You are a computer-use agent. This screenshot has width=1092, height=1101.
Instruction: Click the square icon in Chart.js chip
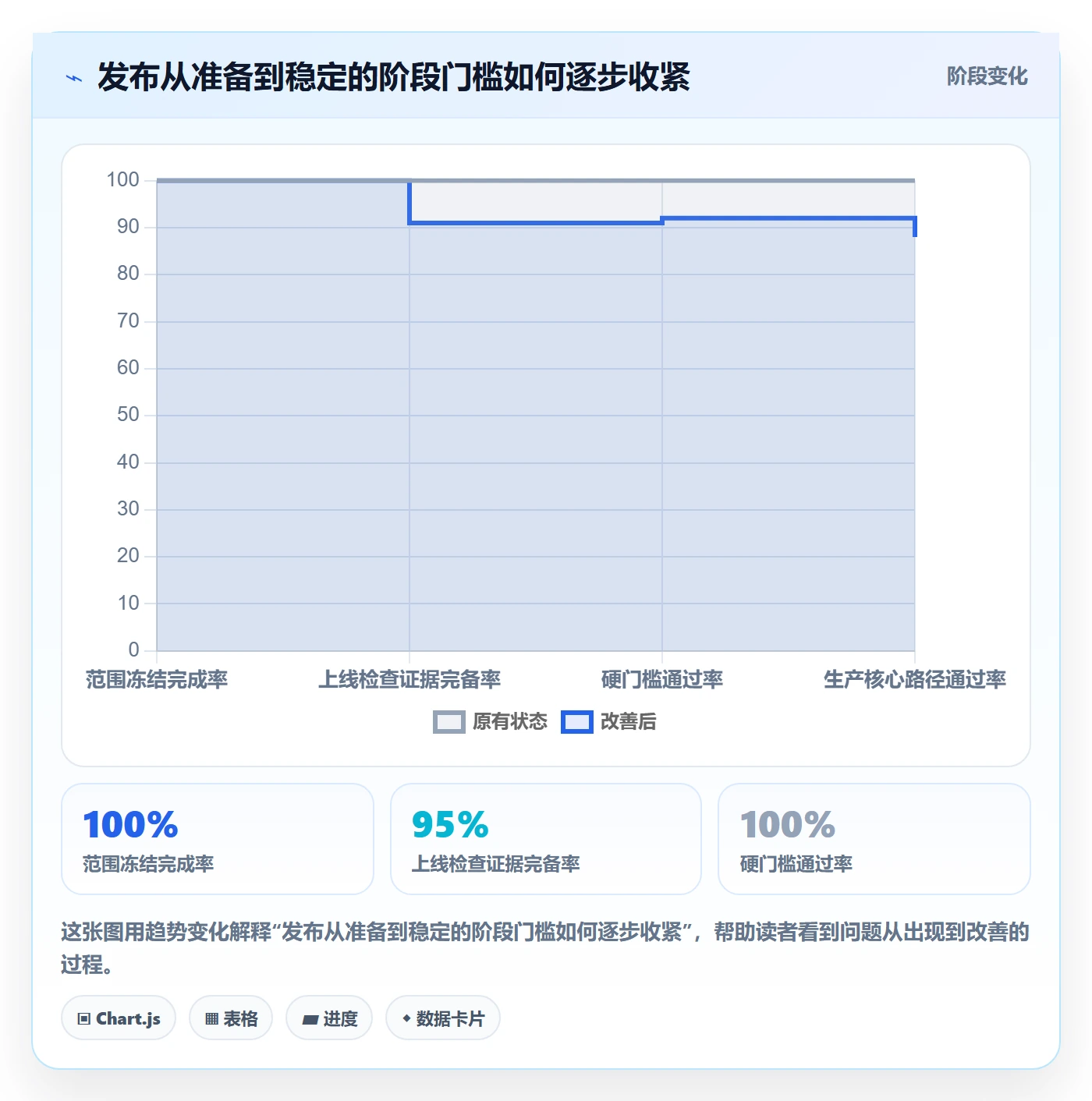[84, 1019]
